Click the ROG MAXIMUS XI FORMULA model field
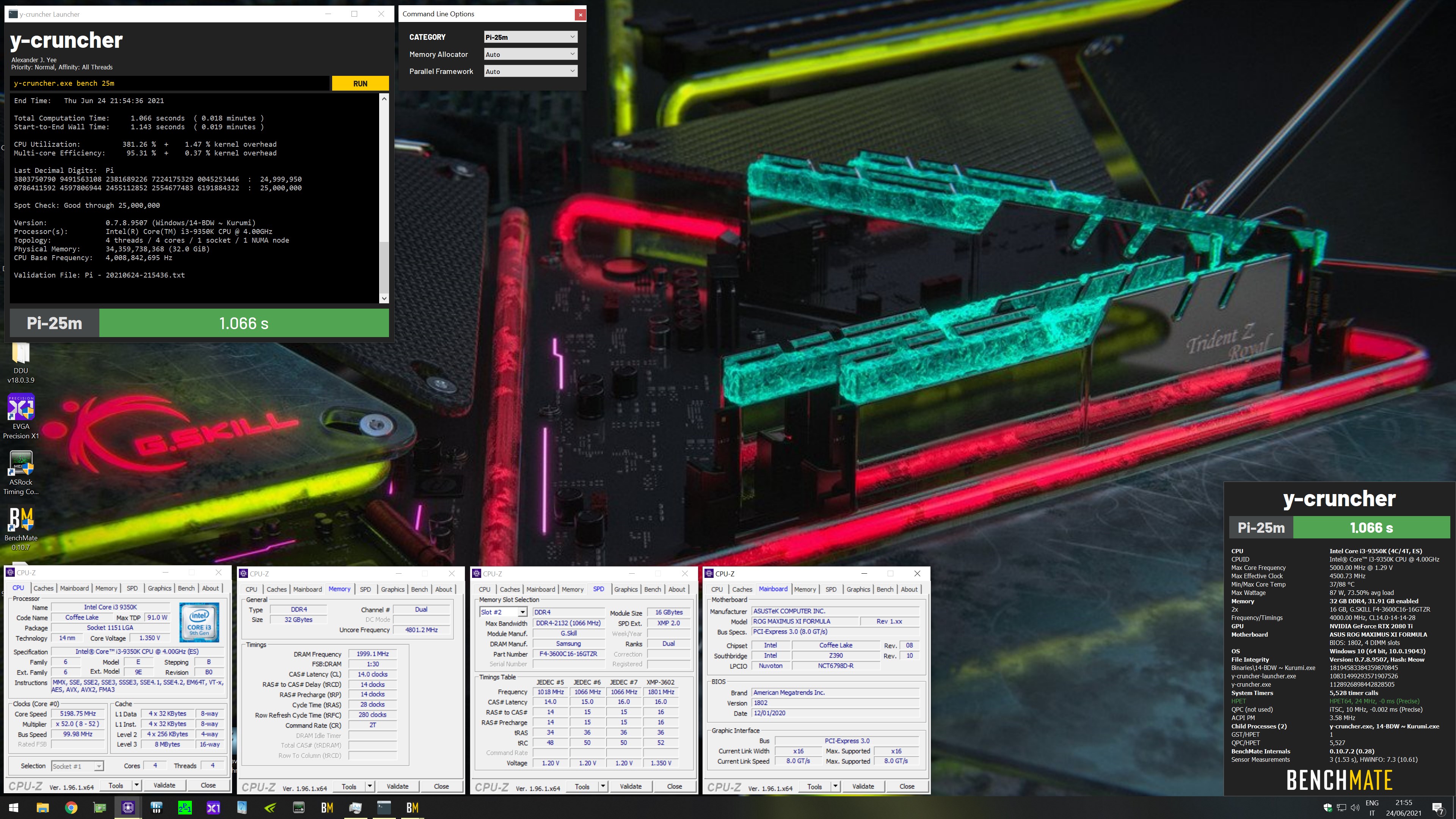The image size is (1456, 819). click(x=805, y=621)
